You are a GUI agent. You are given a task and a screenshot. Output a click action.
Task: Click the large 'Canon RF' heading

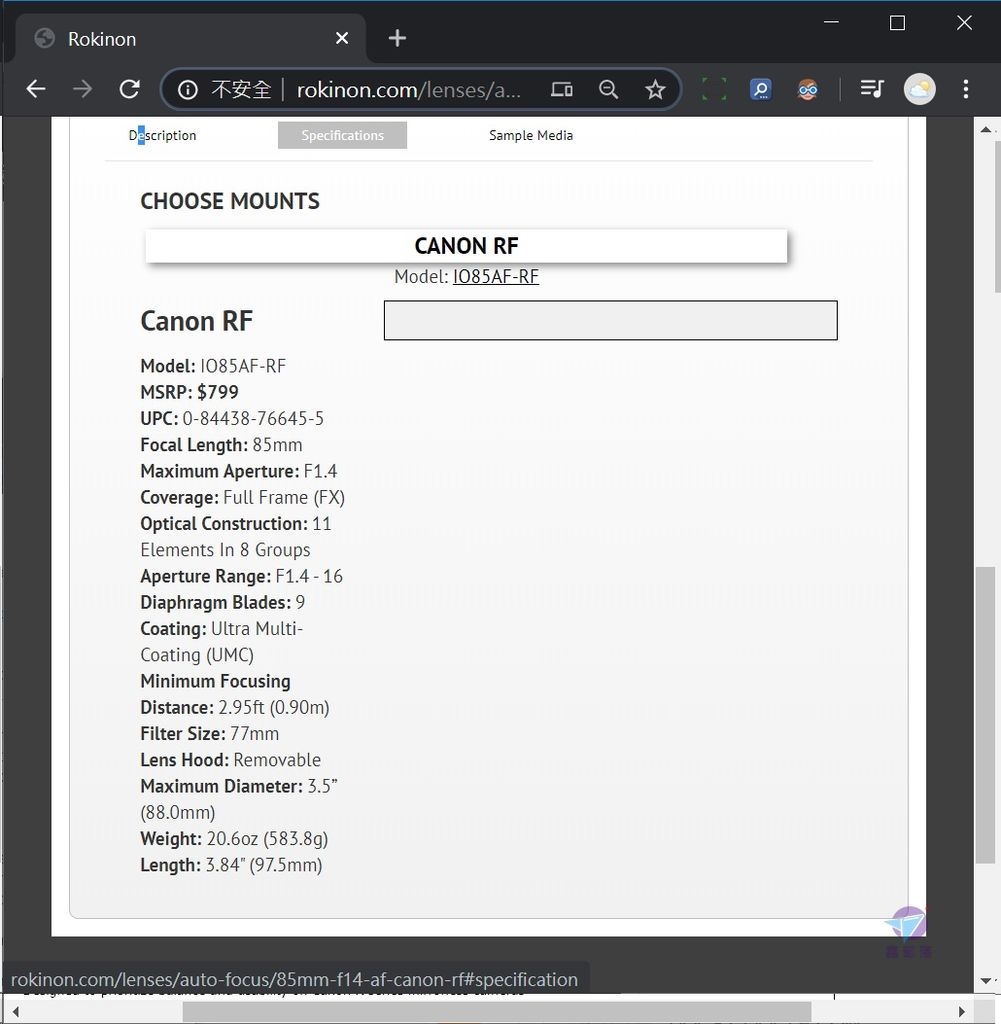click(197, 321)
